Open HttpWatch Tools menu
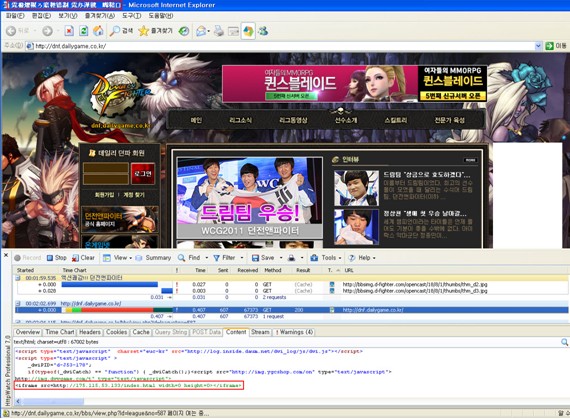This screenshot has height=419, width=570. (326, 258)
